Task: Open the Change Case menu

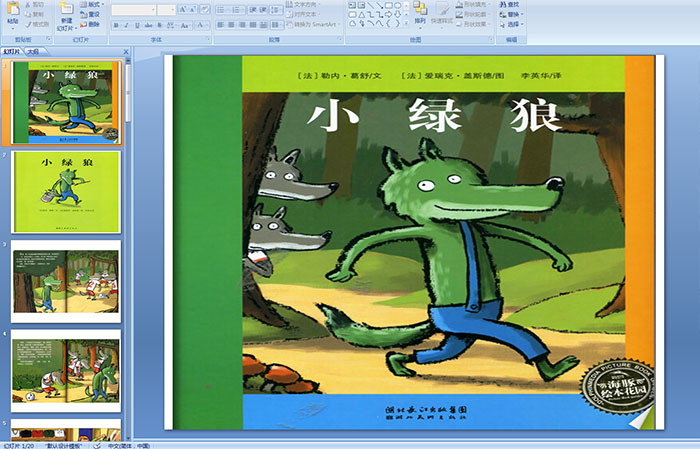Action: [185, 25]
